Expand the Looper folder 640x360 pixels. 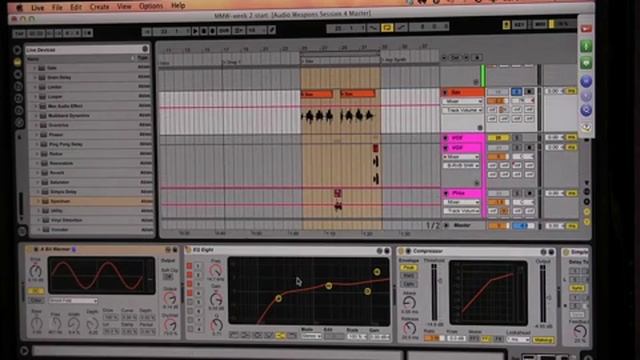point(36,97)
